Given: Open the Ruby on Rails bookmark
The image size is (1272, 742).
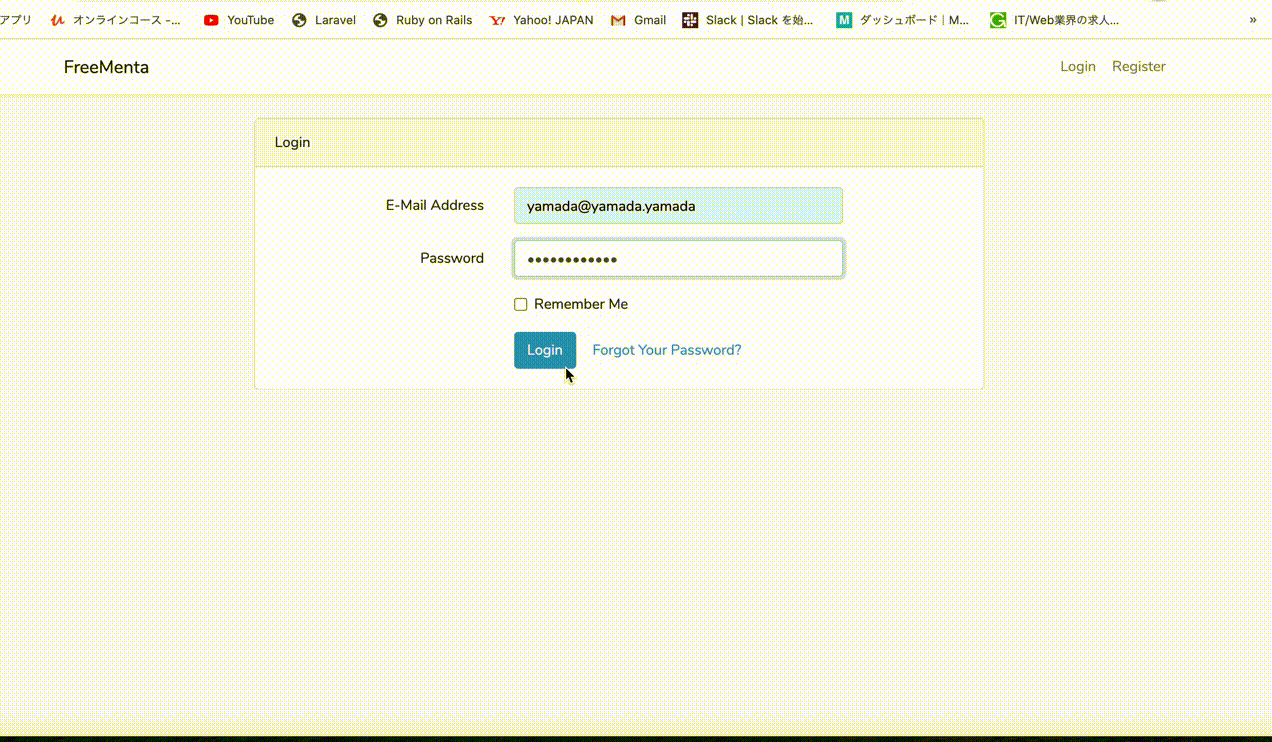Looking at the screenshot, I should [422, 19].
